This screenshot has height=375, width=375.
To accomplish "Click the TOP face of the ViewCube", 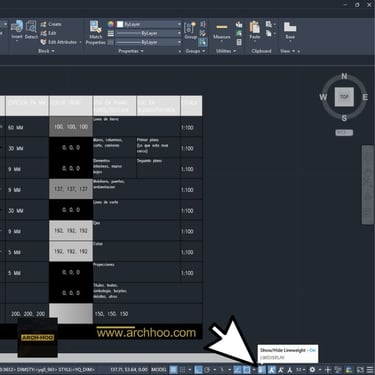I will [344, 97].
